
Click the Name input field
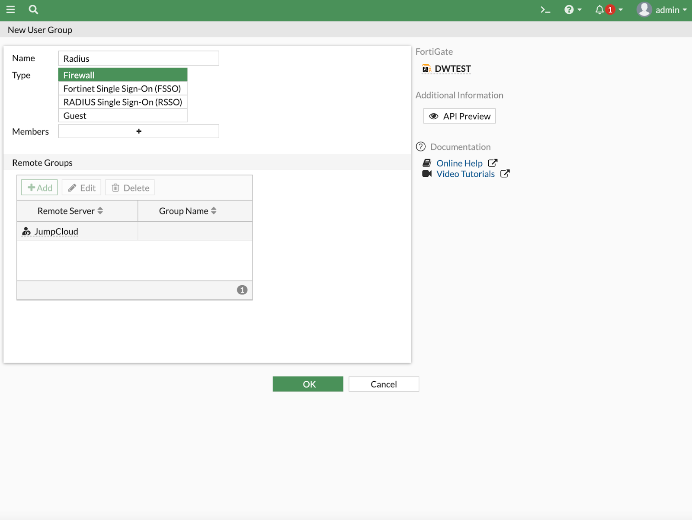pos(138,58)
